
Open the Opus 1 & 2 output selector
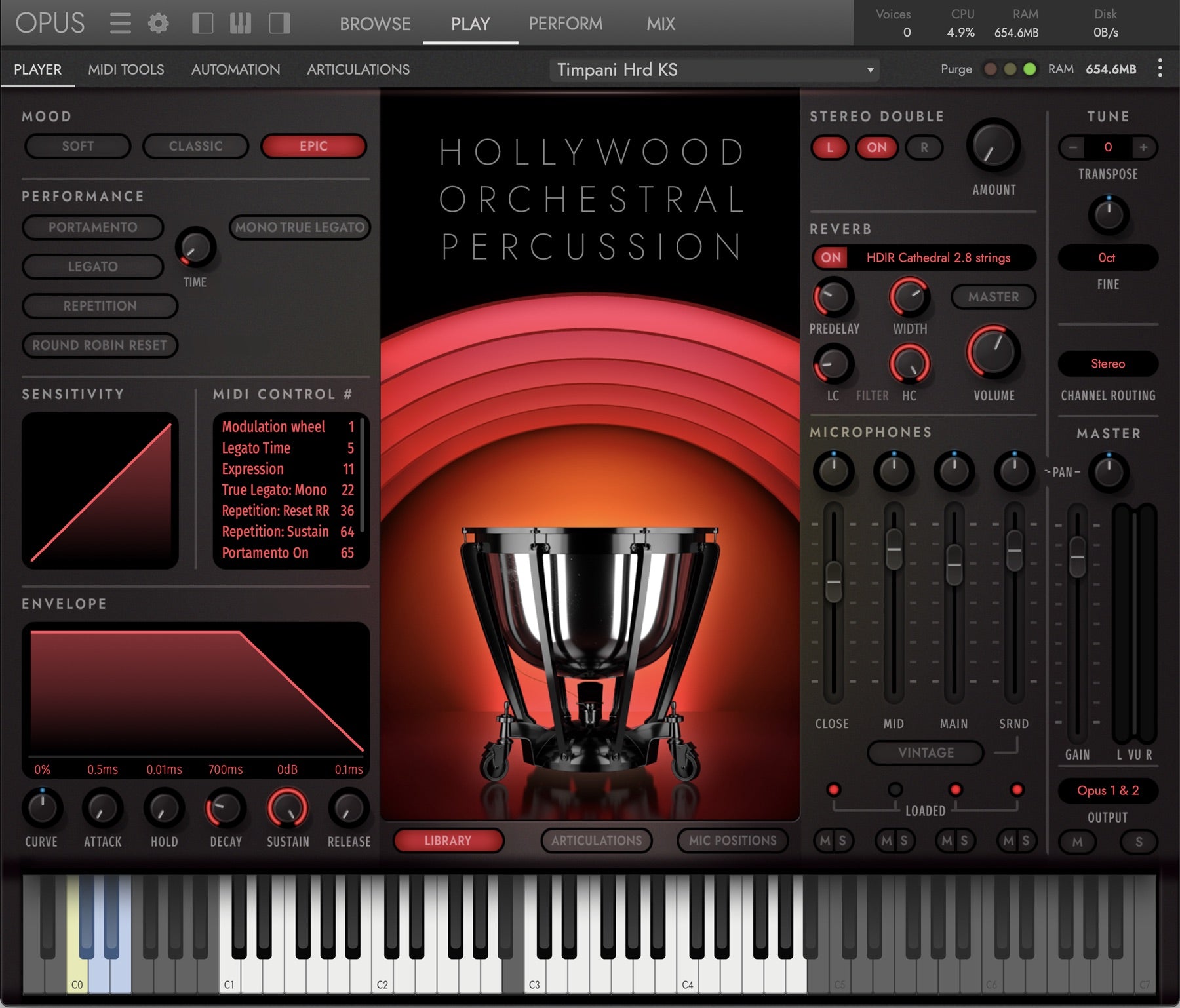coord(1107,790)
